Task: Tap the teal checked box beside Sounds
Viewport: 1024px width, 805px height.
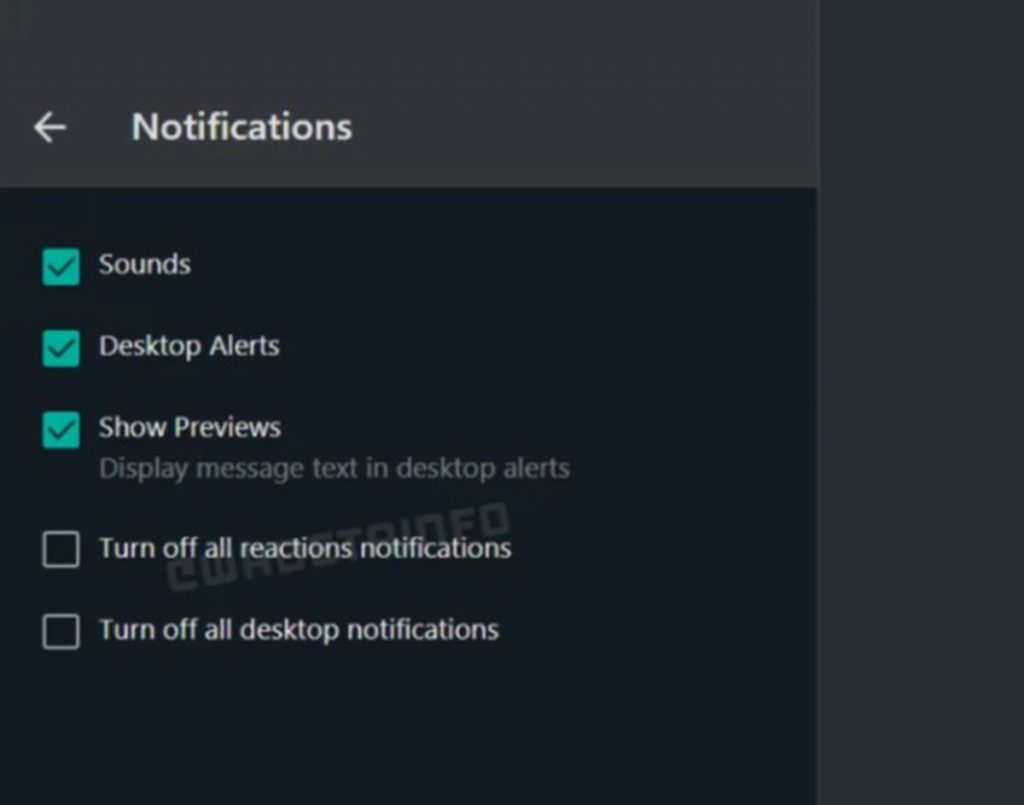Action: point(60,265)
